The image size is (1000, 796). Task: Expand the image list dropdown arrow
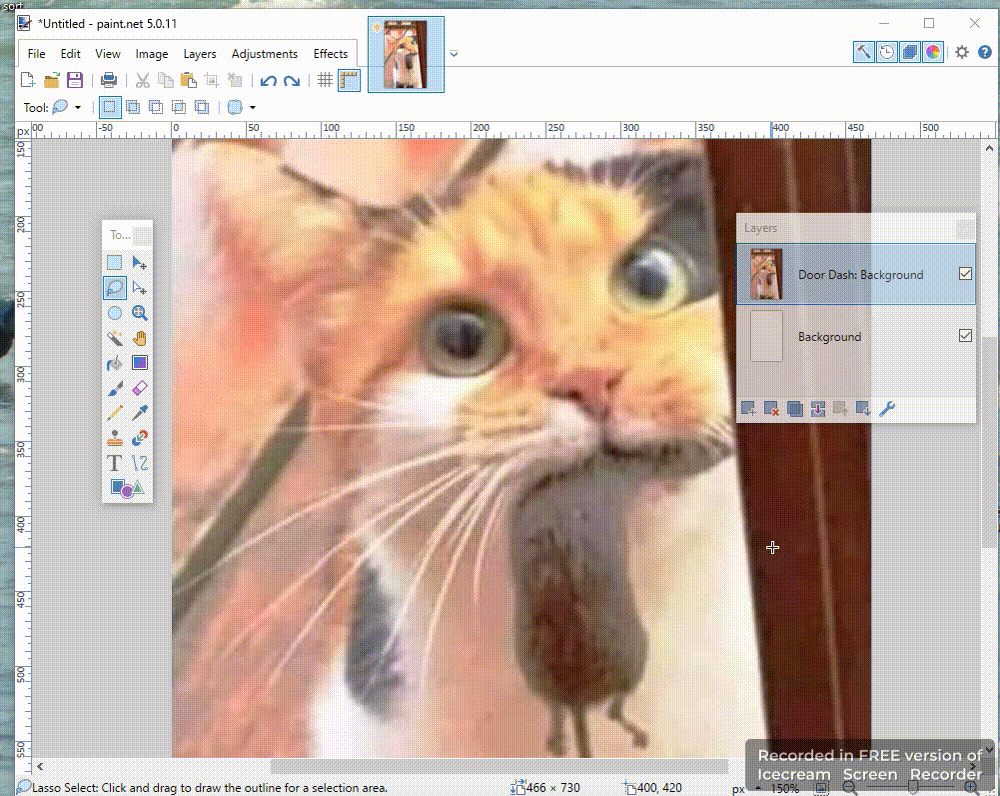tap(454, 54)
